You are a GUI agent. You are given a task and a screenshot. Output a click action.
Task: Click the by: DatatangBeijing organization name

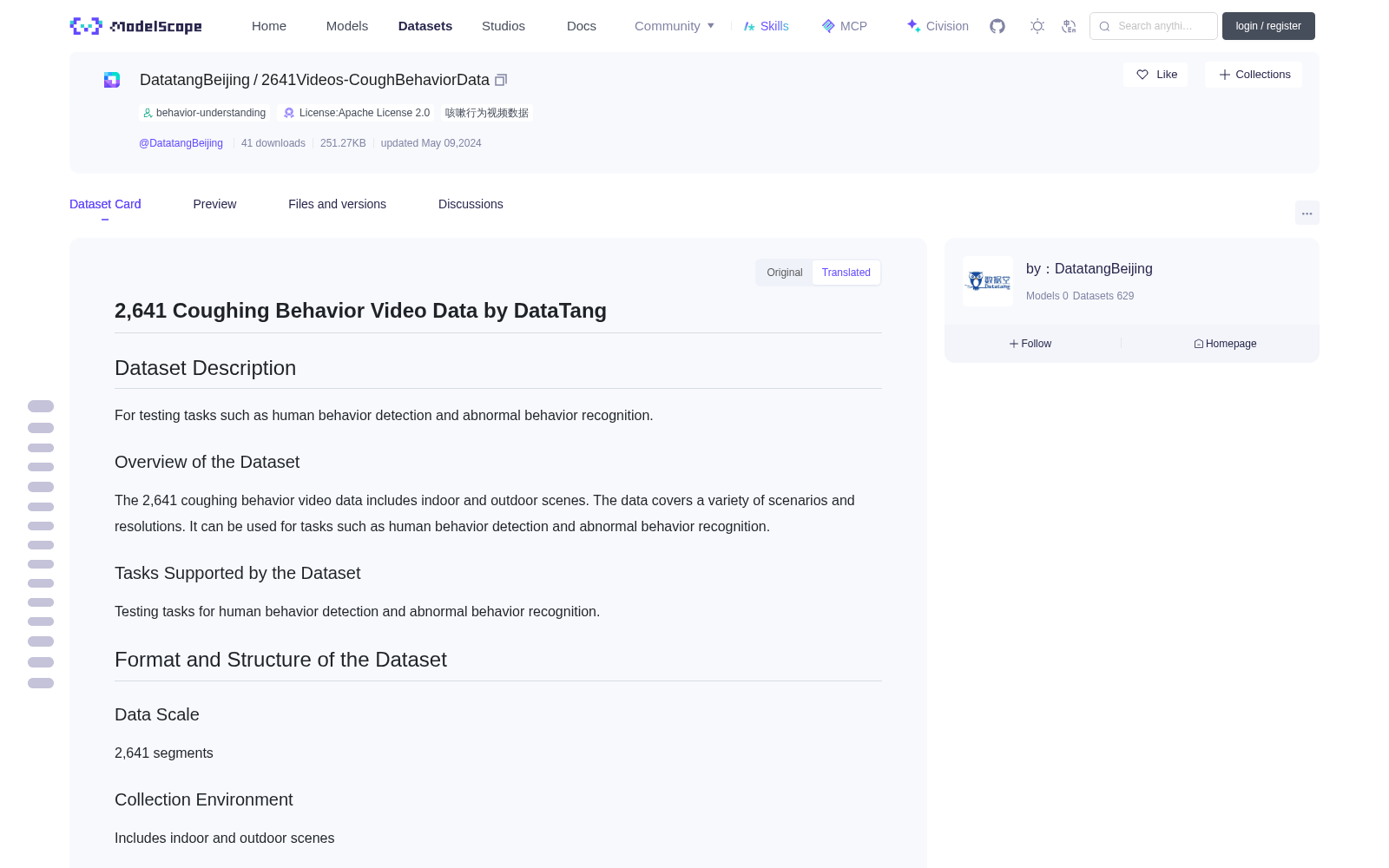coord(1089,269)
